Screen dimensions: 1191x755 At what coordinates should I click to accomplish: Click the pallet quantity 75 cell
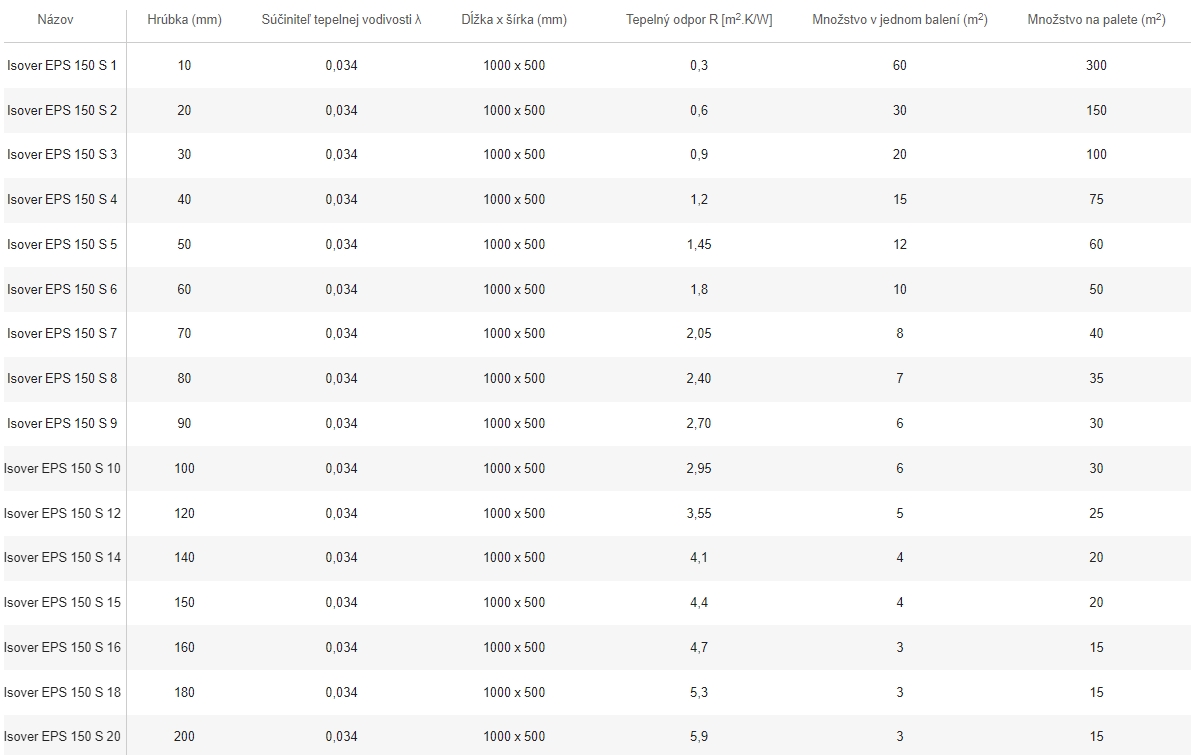1096,200
